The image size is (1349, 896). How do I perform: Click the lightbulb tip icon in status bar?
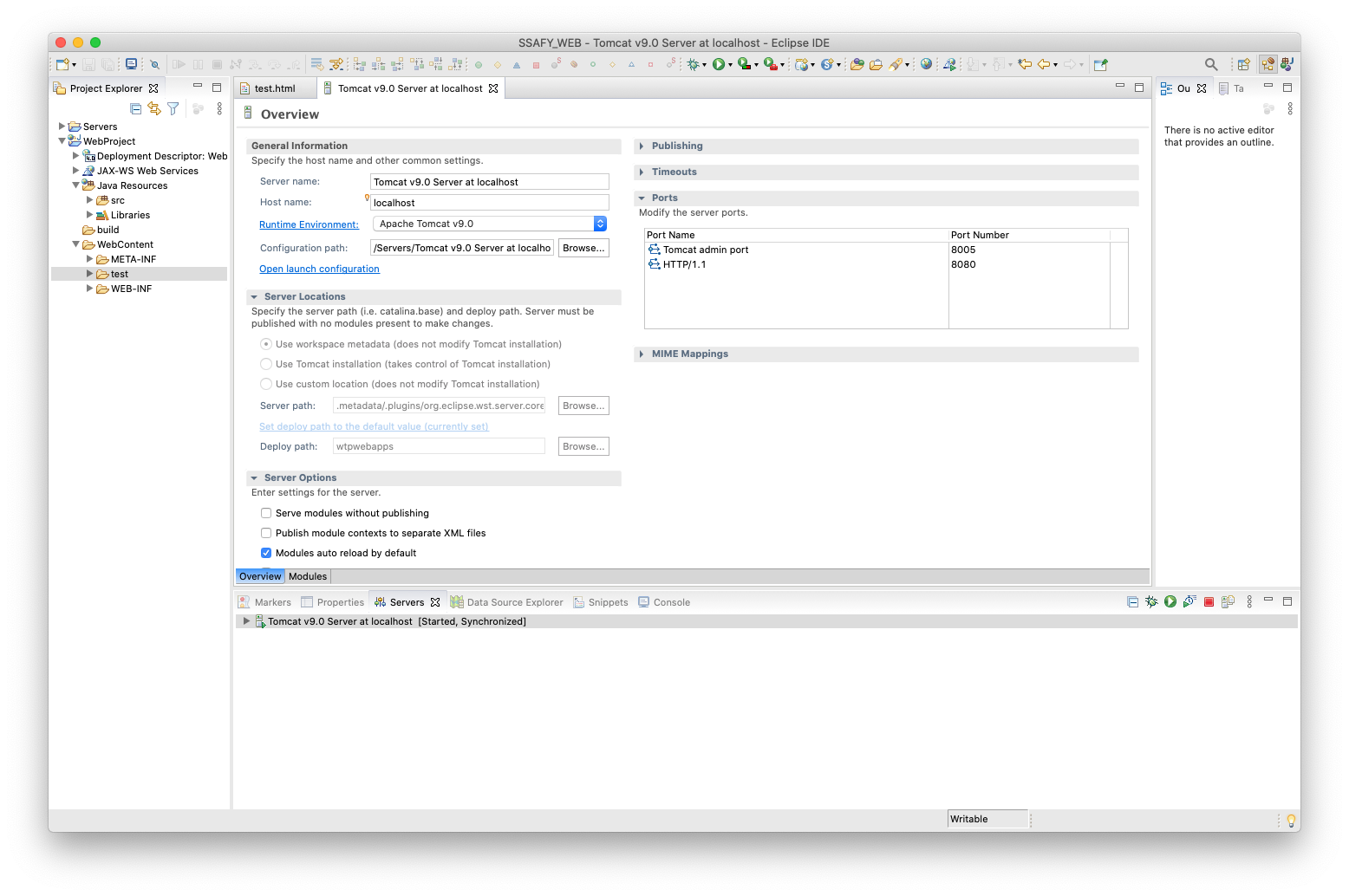click(x=1291, y=820)
